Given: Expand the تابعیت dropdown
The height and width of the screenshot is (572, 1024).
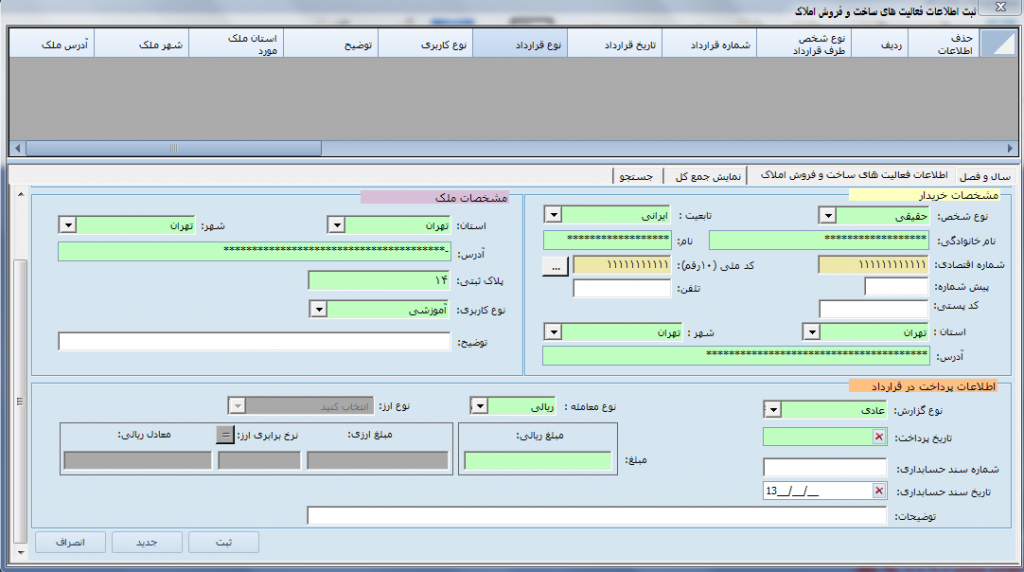Looking at the screenshot, I should click(x=552, y=215).
